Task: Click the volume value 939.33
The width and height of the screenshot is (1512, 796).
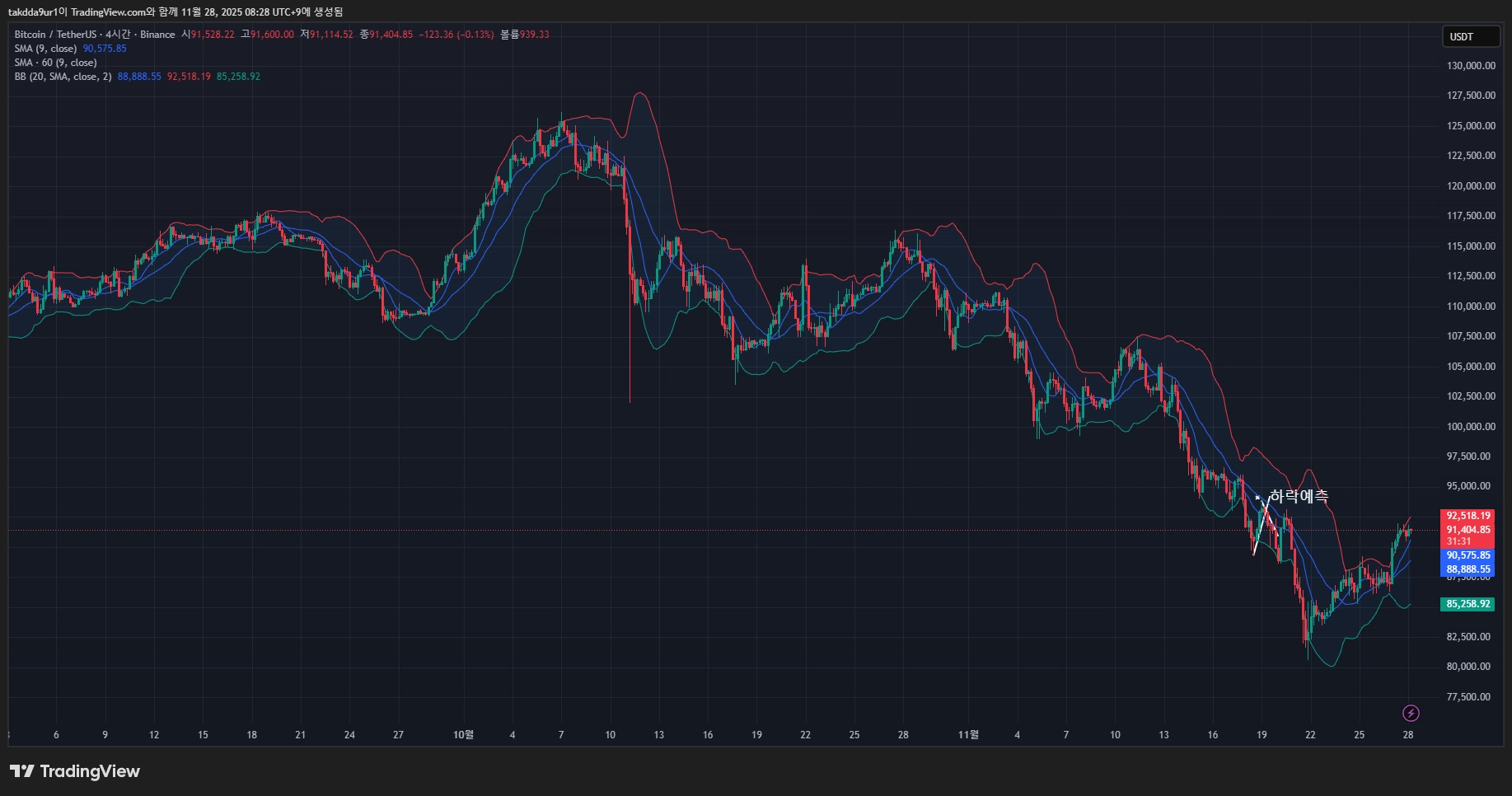Action: 534,35
